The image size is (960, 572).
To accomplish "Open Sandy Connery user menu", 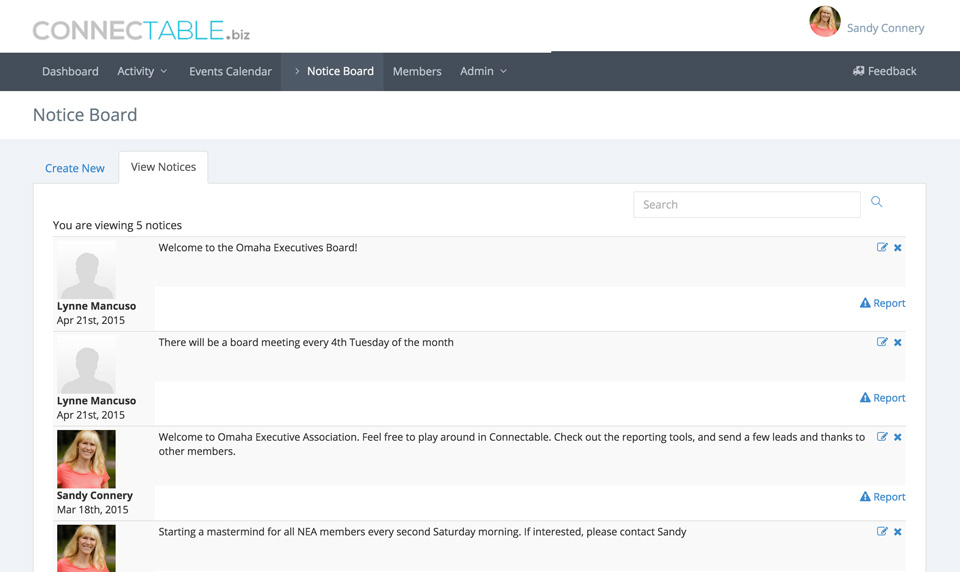I will pos(867,26).
